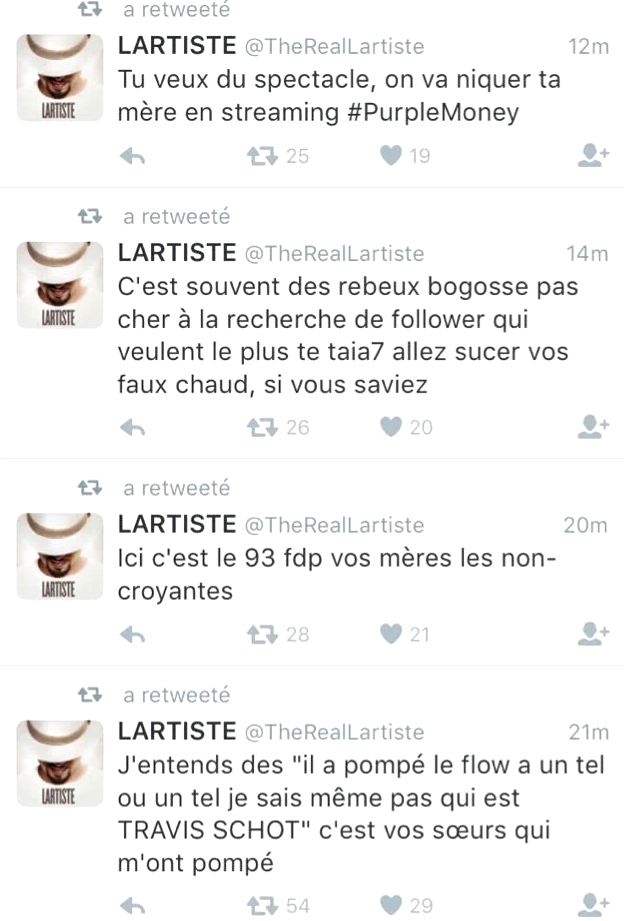Viewport: 624px width, 921px height.
Task: Retweet the tweet with 25 retweets
Action: click(262, 156)
